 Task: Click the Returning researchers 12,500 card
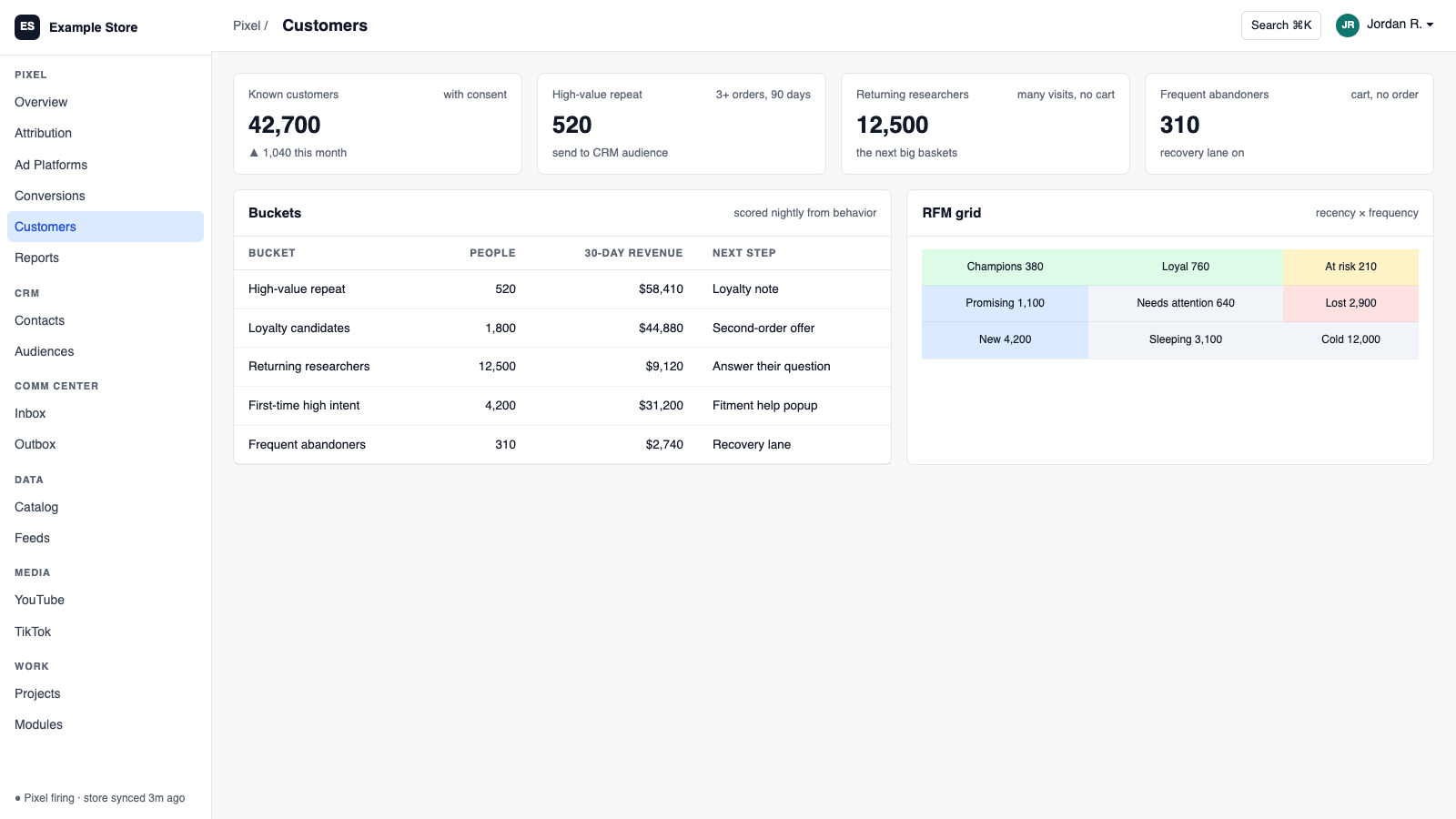coord(986,124)
